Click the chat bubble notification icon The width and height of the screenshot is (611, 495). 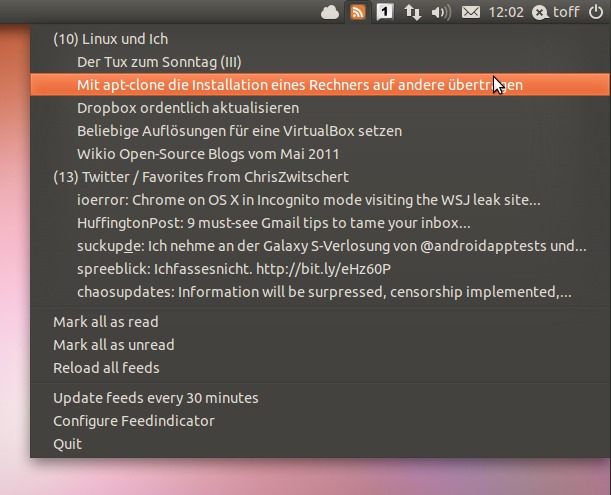tap(385, 12)
